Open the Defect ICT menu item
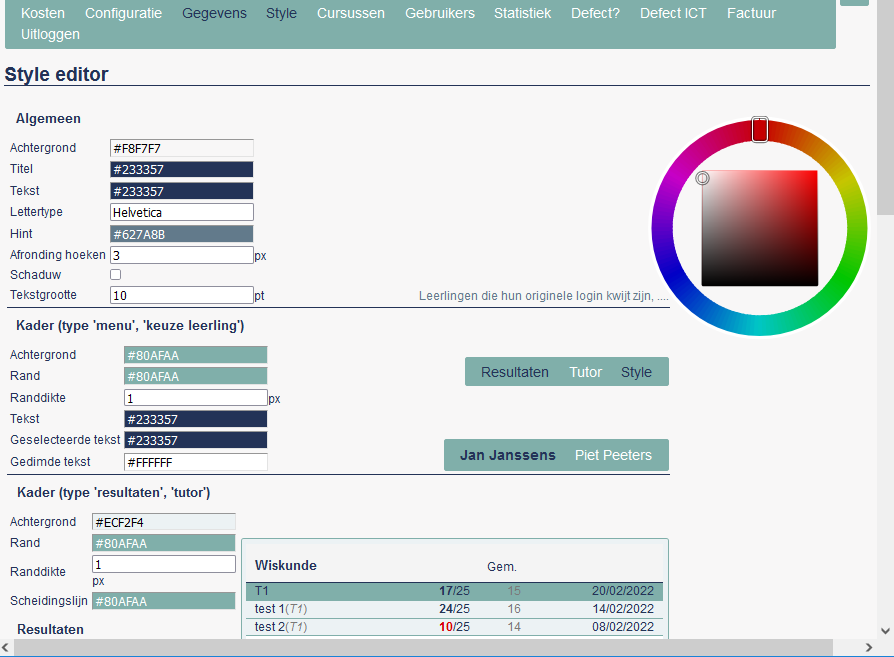 [x=673, y=13]
